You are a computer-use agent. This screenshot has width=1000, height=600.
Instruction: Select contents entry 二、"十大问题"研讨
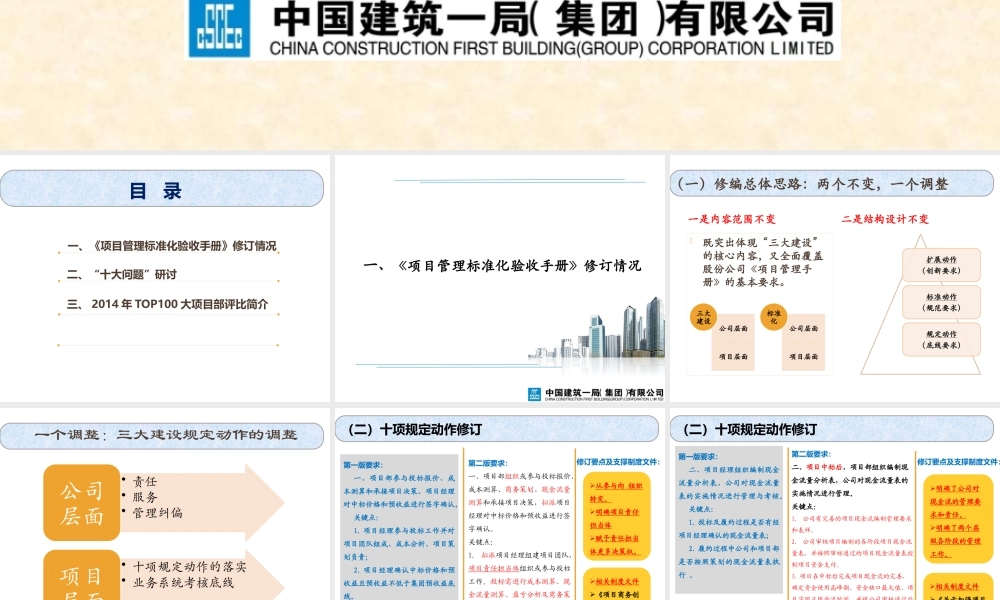[121, 274]
